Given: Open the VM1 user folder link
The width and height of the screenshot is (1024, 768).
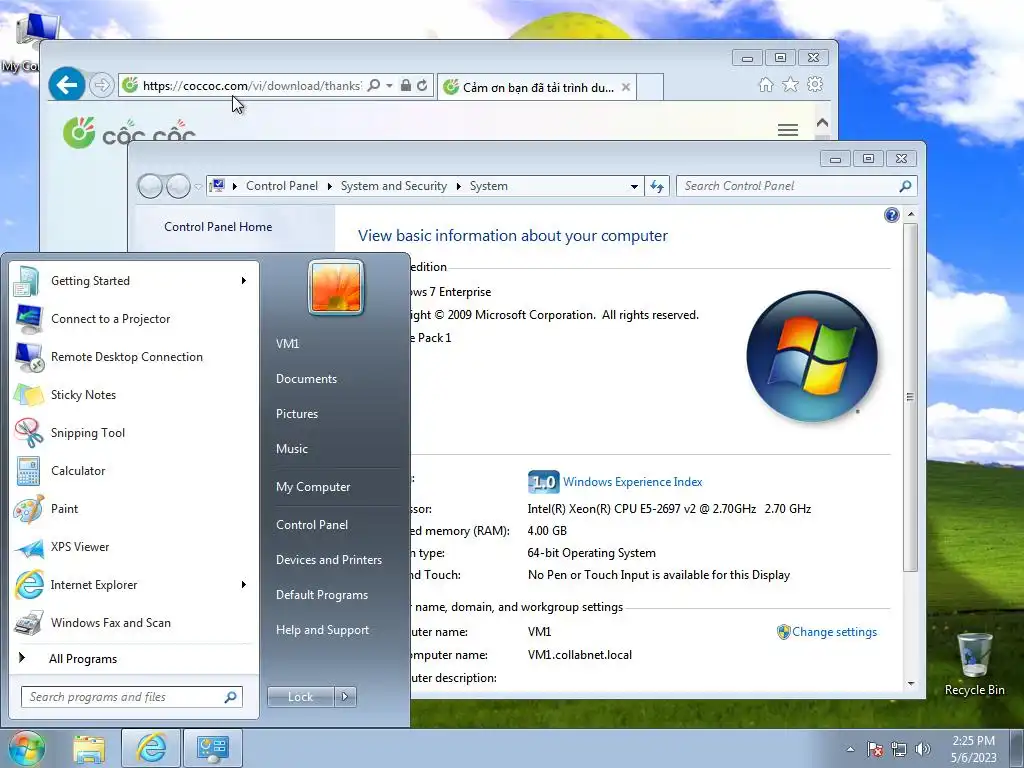Looking at the screenshot, I should [x=287, y=344].
